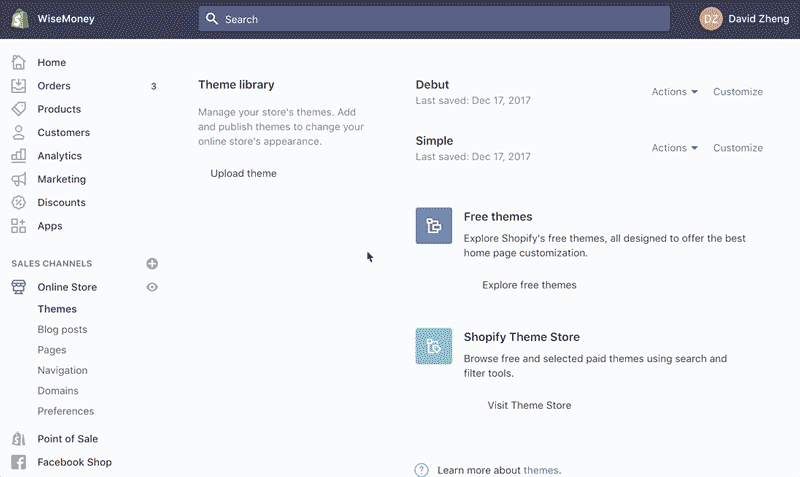Screen dimensions: 800x477
Task: Open Apps in sidebar
Action: 50,226
